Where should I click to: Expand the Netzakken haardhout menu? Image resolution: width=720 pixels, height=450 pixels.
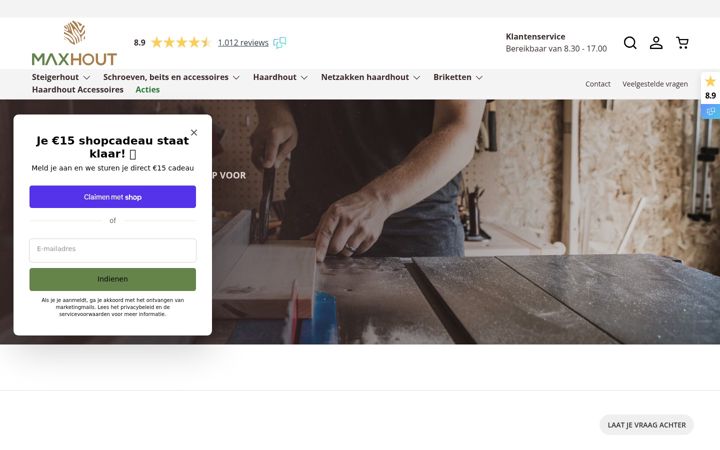pos(371,77)
